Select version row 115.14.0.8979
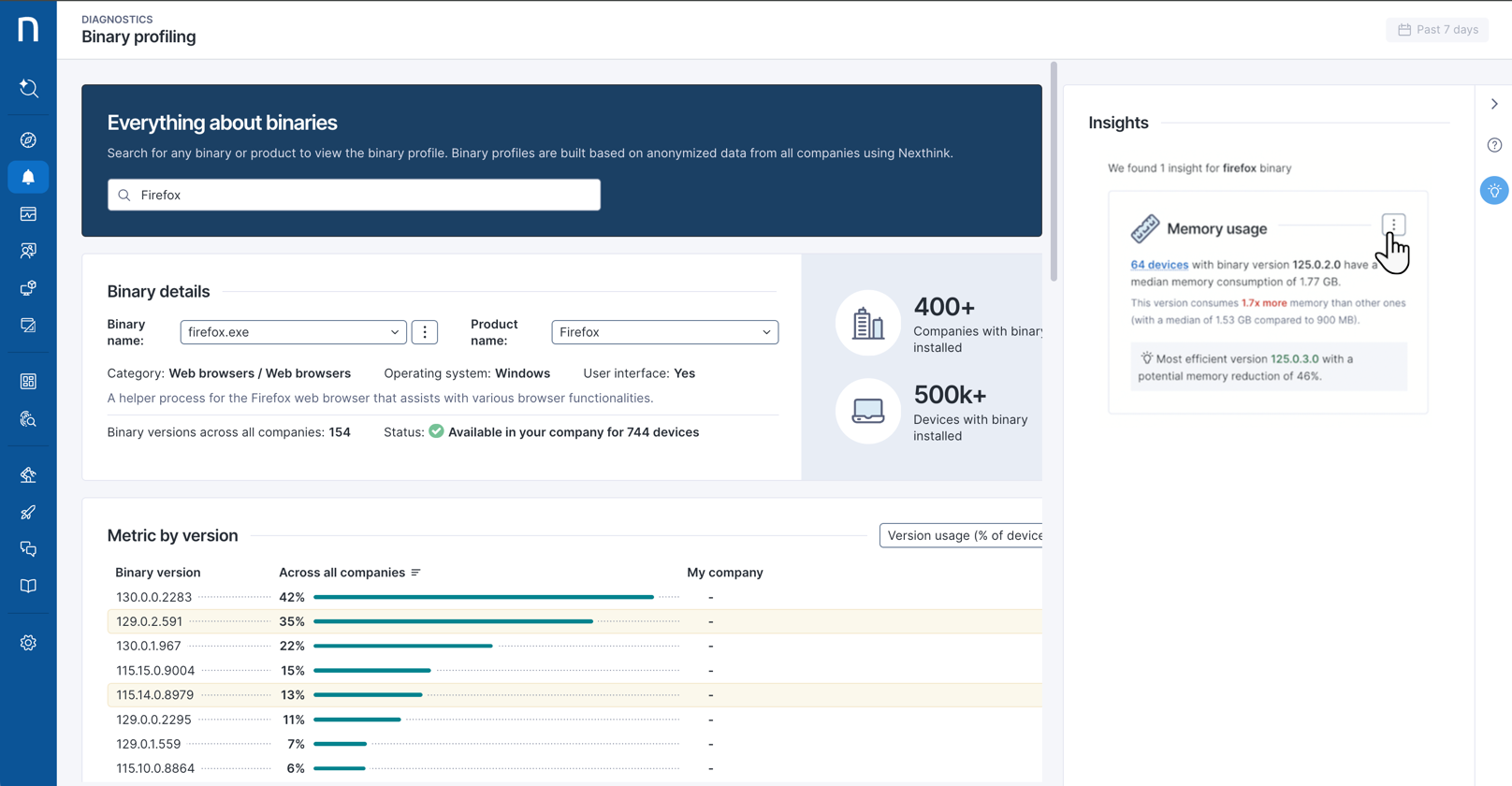The height and width of the screenshot is (786, 1512). (574, 695)
